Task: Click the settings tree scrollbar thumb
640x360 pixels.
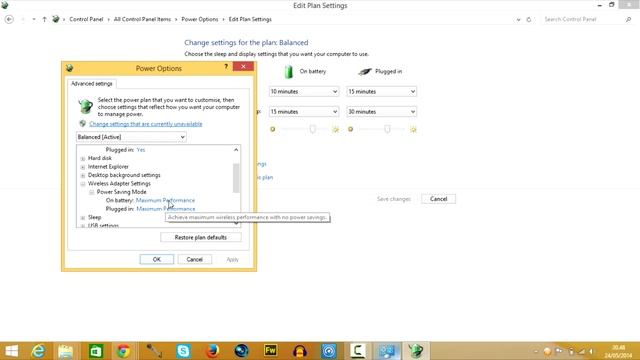Action: tap(236, 178)
